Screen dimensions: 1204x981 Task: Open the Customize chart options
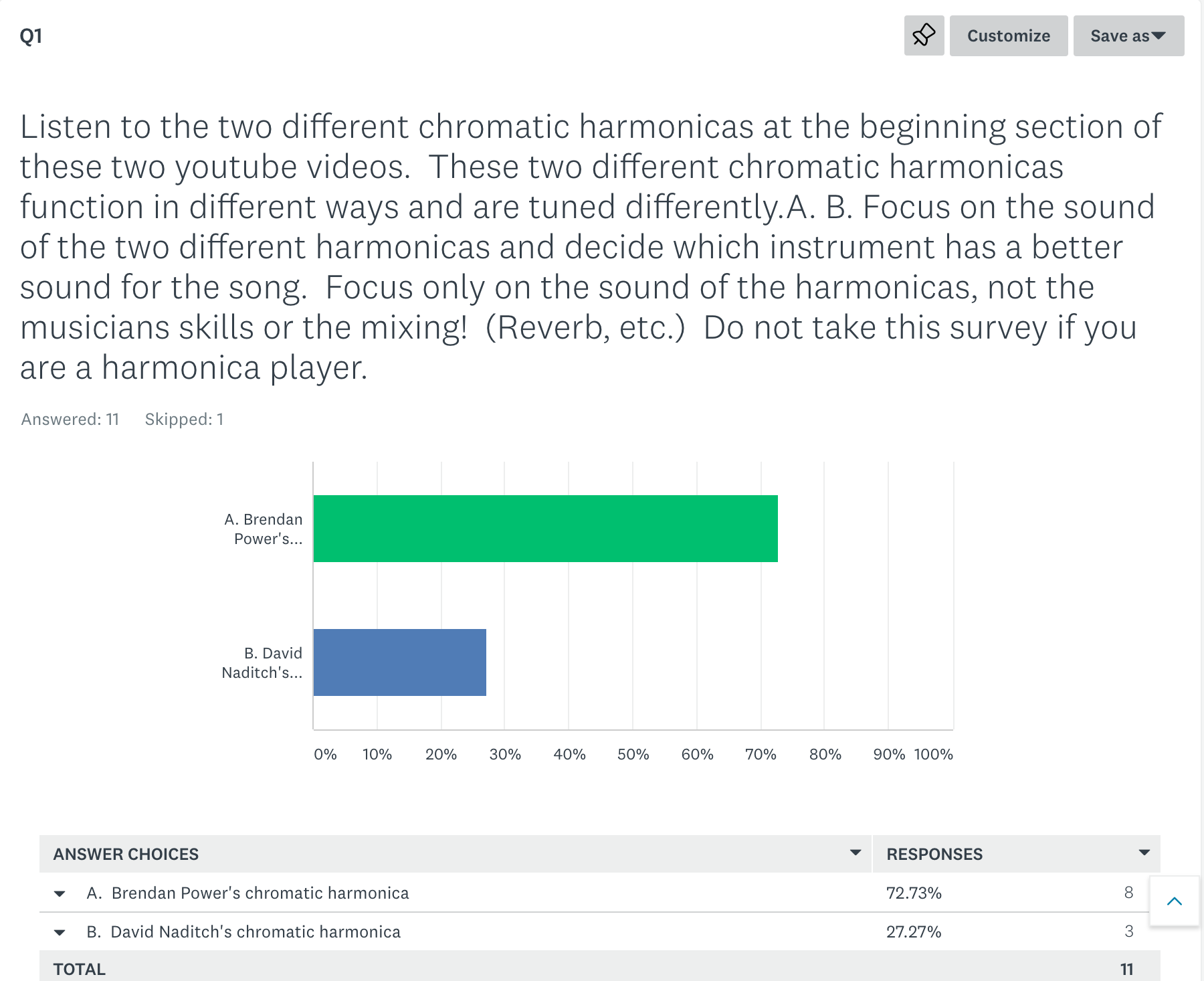coord(1009,35)
